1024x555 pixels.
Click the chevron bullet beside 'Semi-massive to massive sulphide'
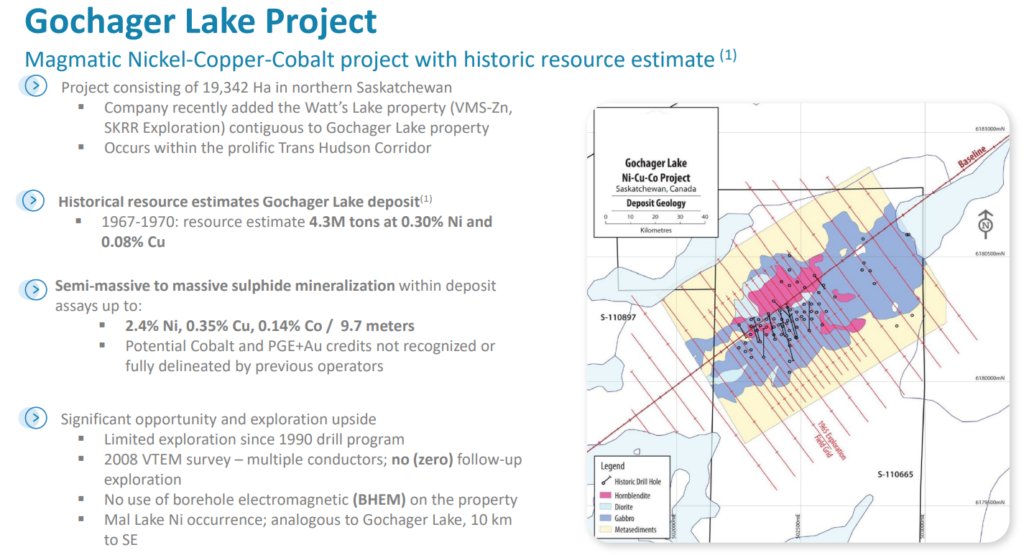point(35,289)
